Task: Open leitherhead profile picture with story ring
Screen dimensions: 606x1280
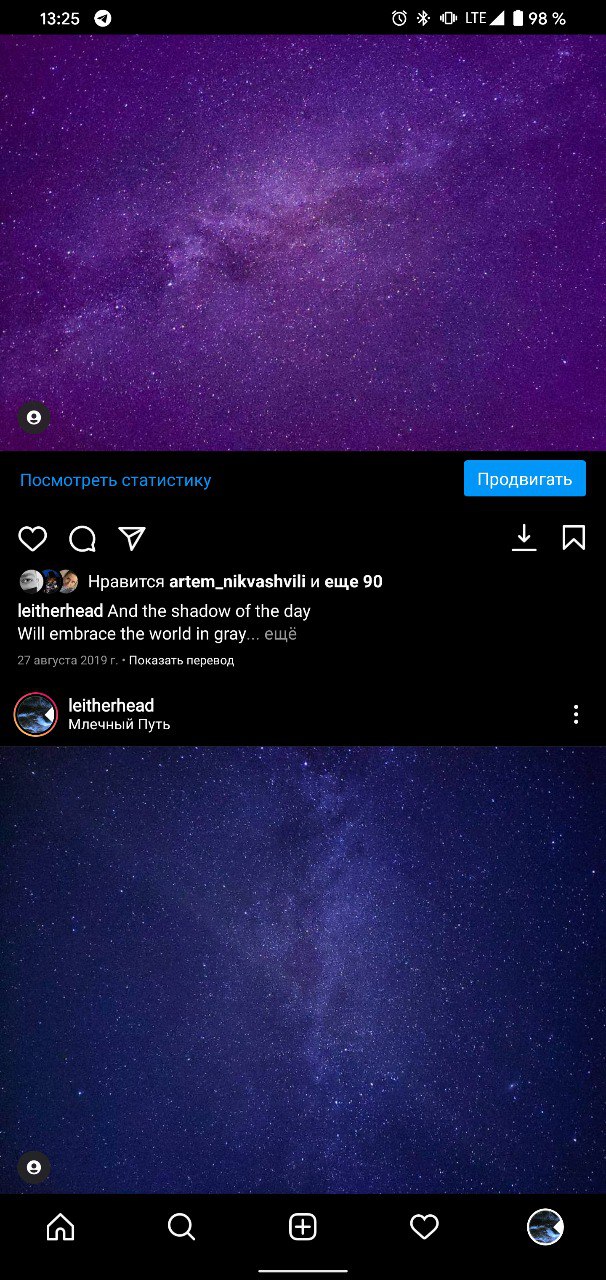Action: click(x=36, y=714)
